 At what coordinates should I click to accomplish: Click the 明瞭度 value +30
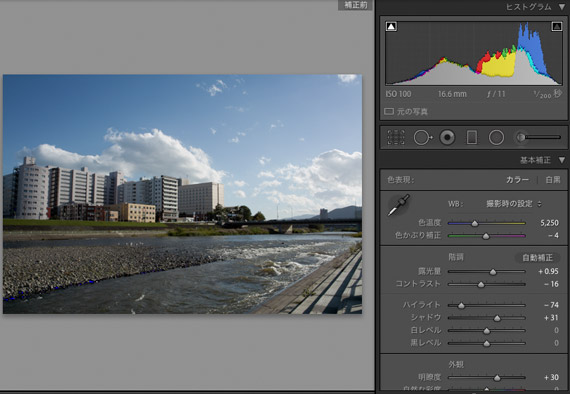pos(551,377)
